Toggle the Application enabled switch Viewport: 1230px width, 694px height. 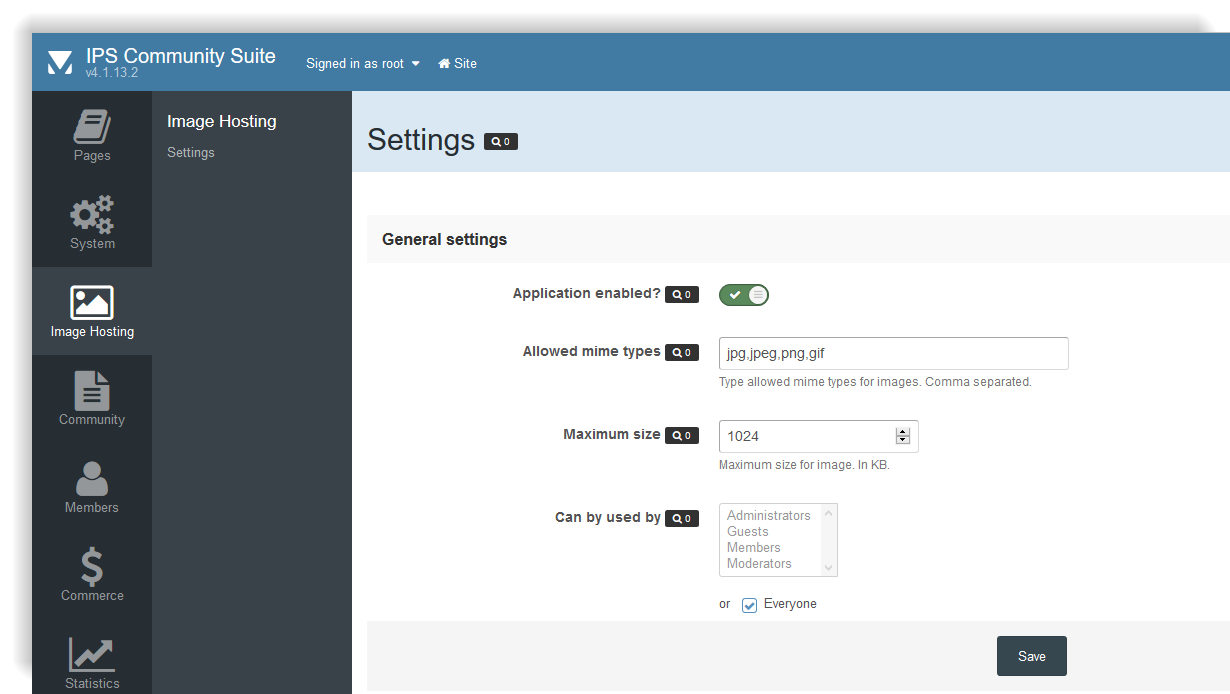744,295
